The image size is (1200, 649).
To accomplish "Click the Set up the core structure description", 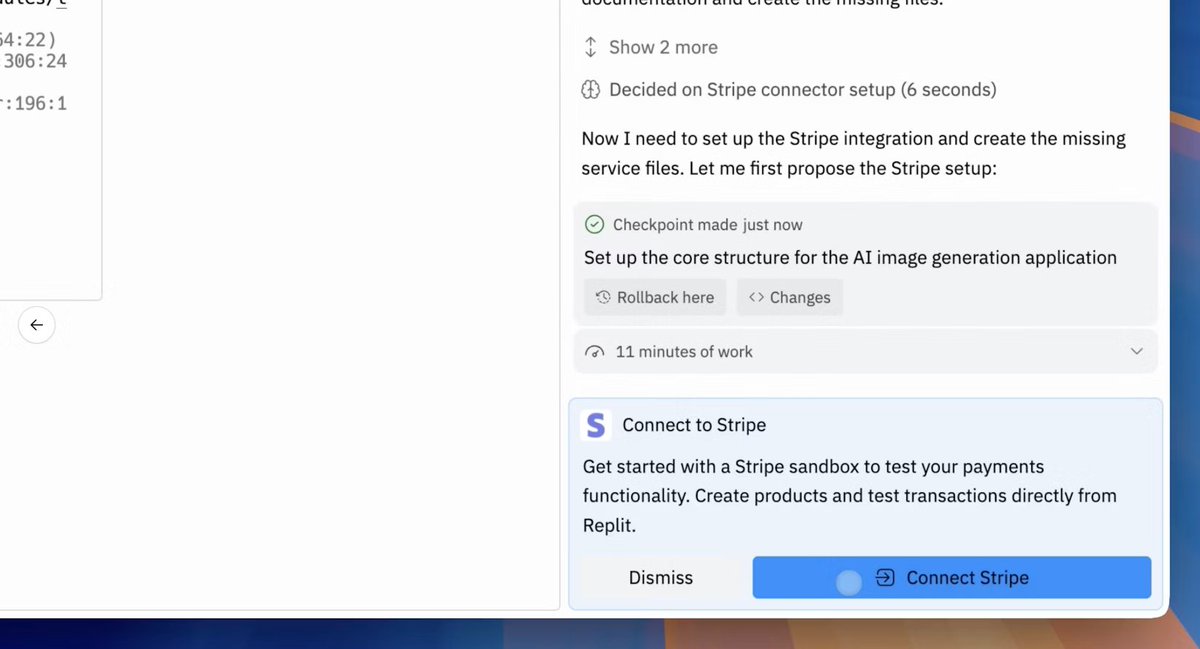I will [850, 257].
